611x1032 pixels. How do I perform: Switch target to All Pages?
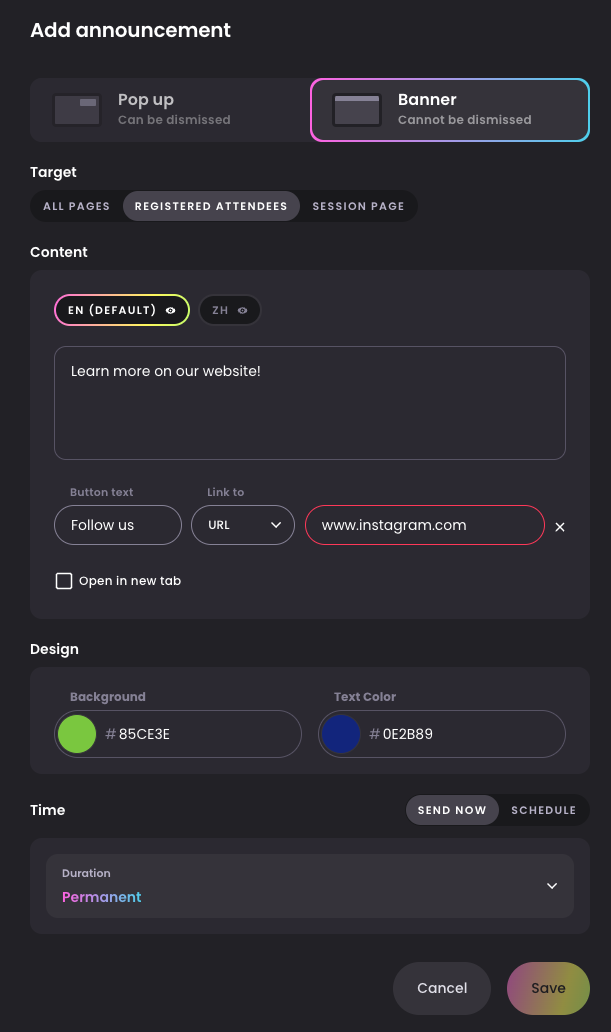tap(76, 206)
